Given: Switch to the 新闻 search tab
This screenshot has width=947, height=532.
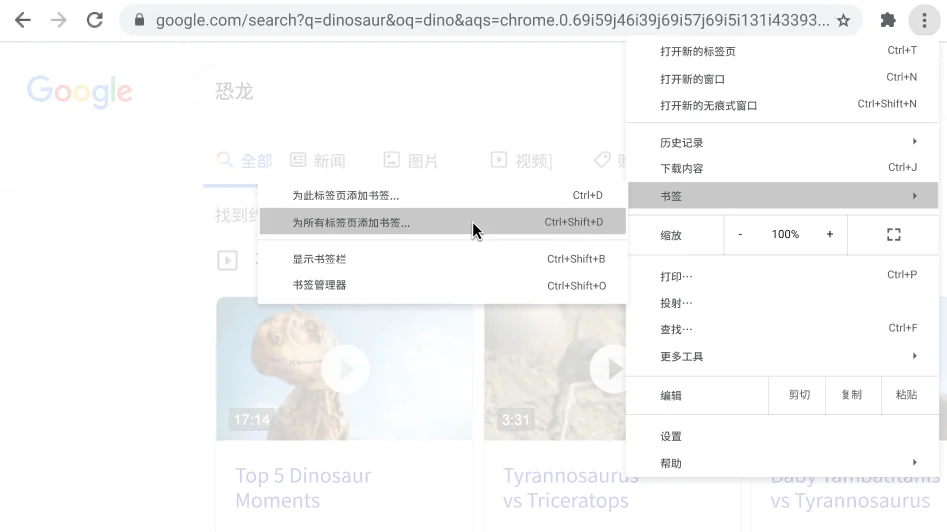Looking at the screenshot, I should pos(318,161).
